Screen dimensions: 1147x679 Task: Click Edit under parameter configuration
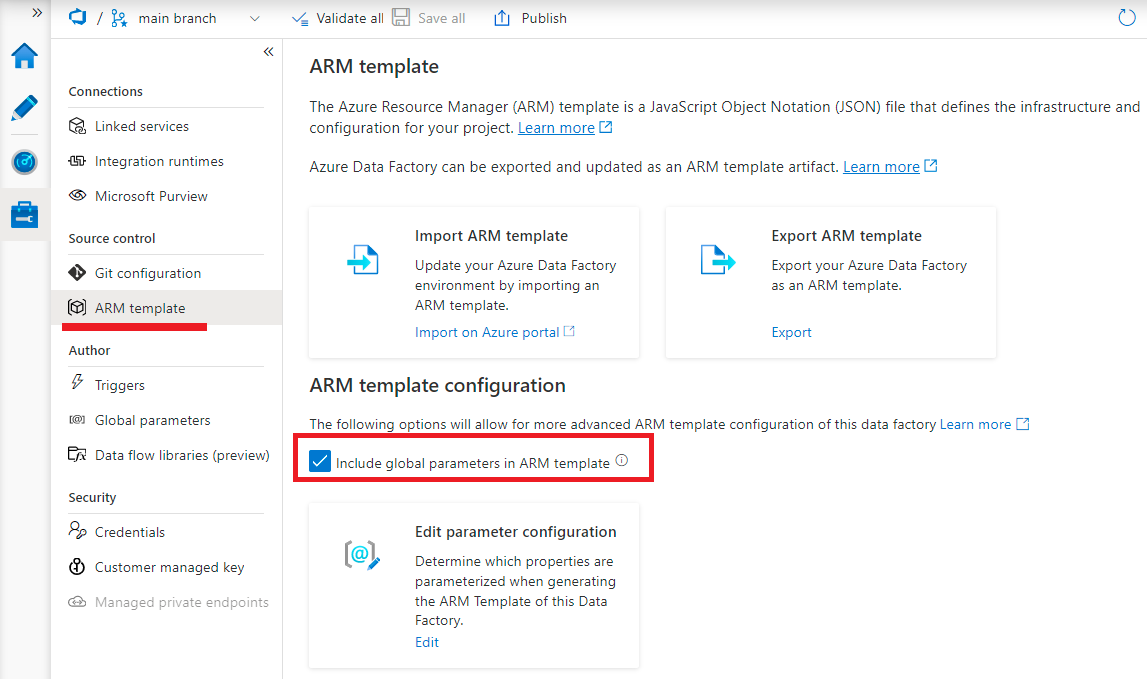click(427, 642)
